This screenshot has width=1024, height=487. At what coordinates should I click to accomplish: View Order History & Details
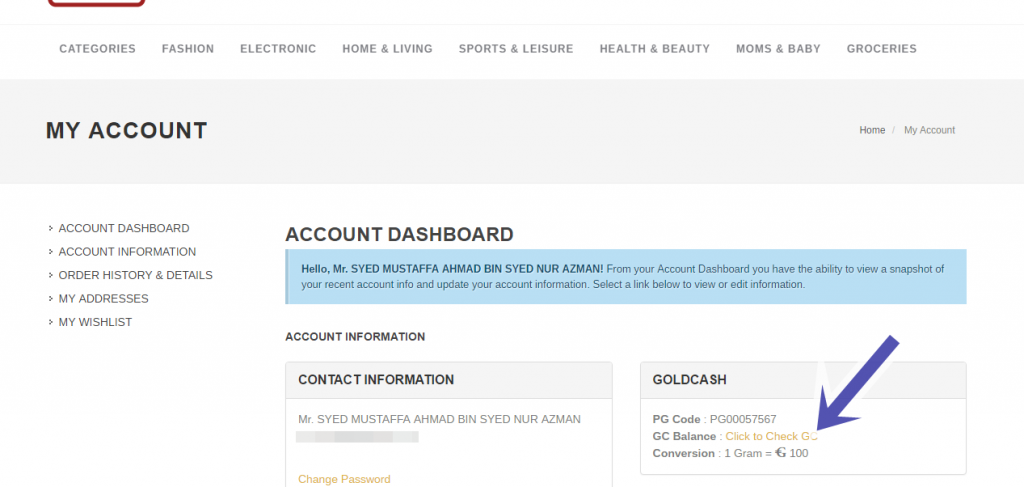[x=136, y=275]
